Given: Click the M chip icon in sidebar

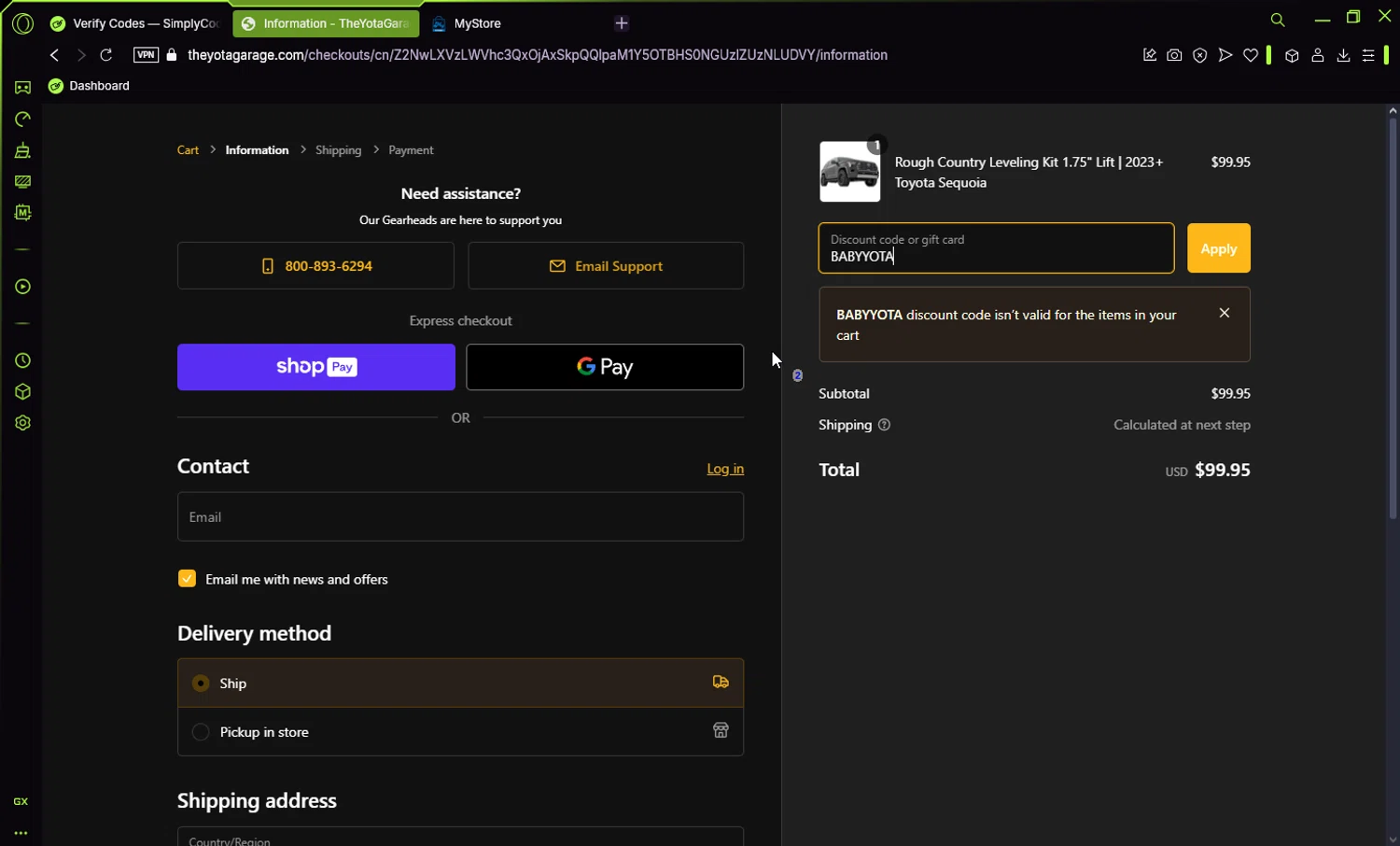Looking at the screenshot, I should [x=22, y=213].
